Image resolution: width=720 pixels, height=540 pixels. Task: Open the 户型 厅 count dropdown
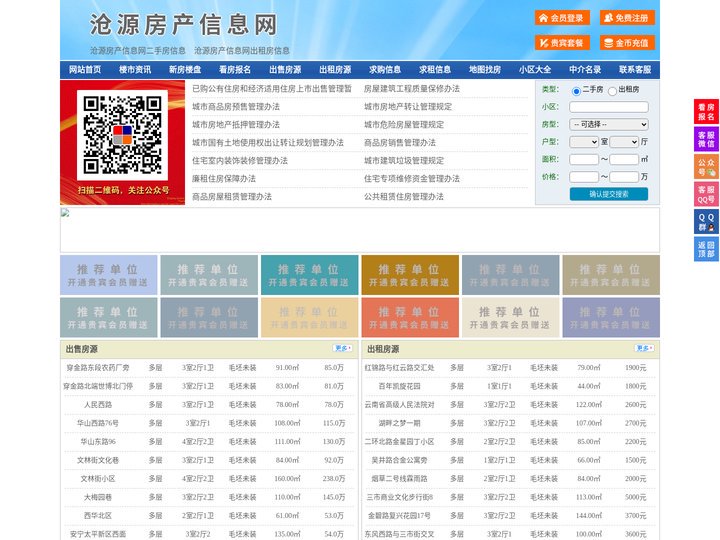pos(624,142)
